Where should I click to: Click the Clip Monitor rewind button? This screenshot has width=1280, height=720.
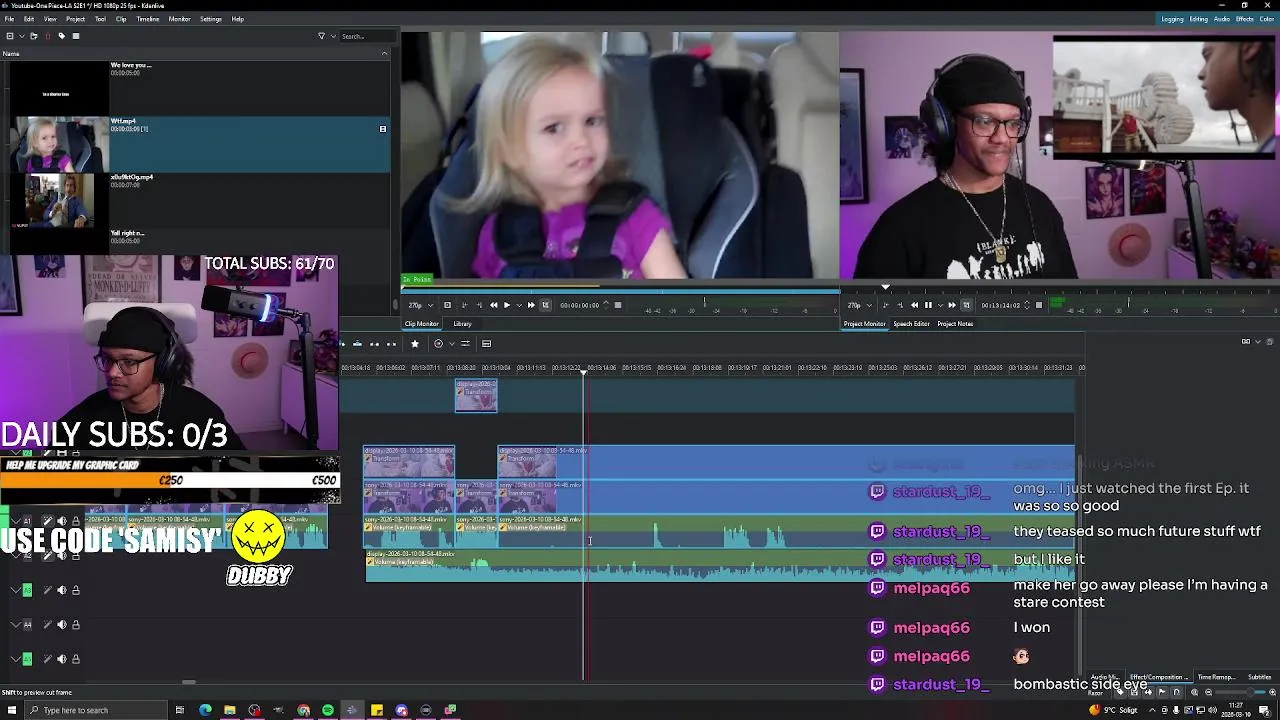point(493,305)
